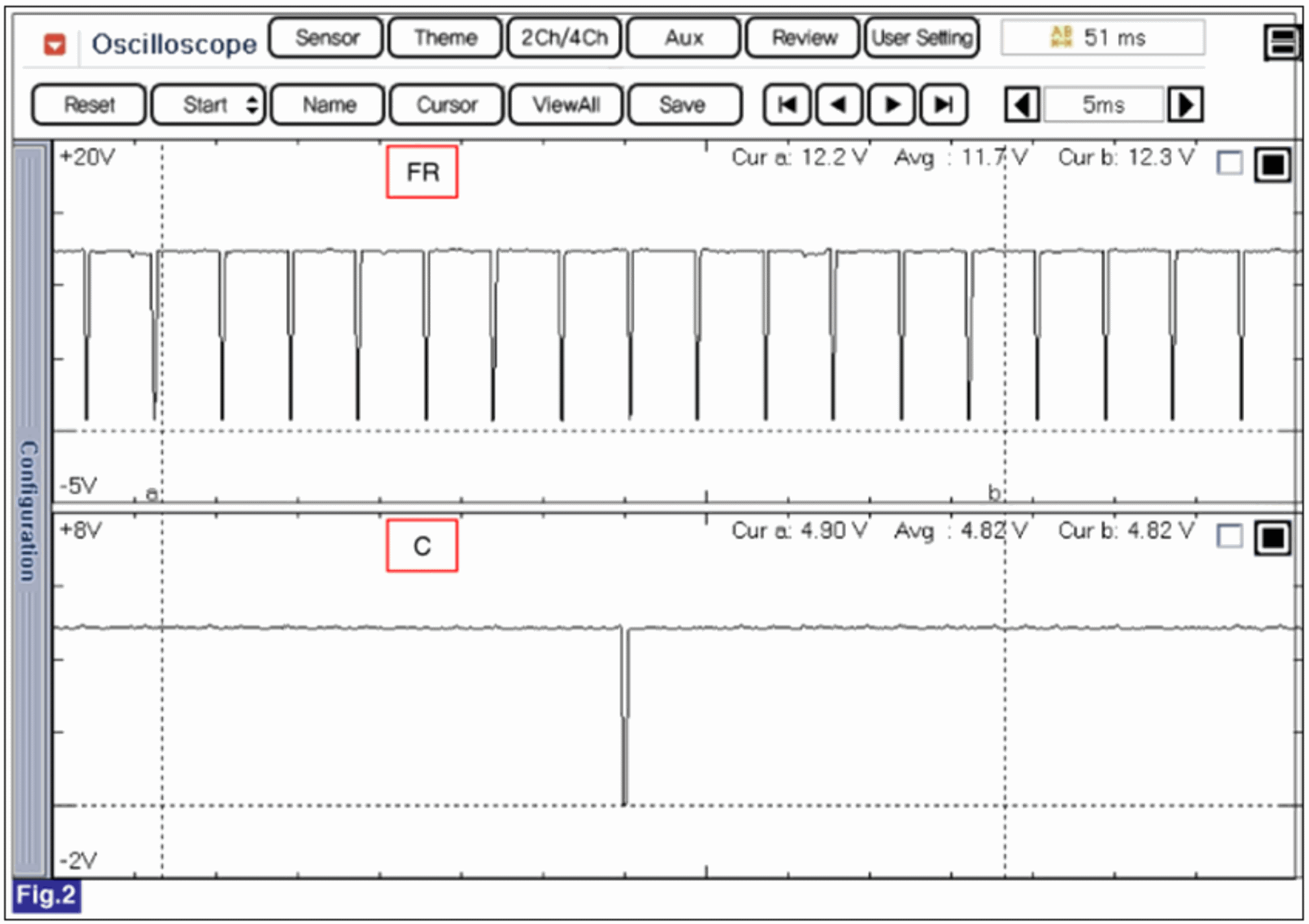Step forward one frame arrow
1309x924 pixels.
coord(891,105)
